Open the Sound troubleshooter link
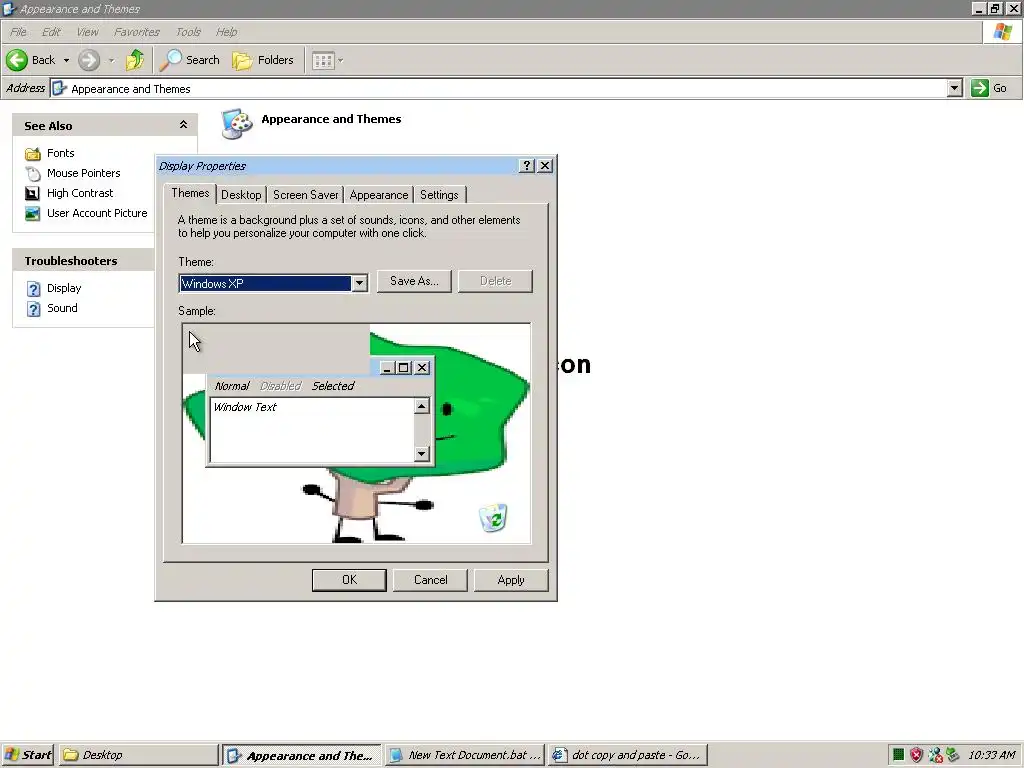 [x=62, y=308]
